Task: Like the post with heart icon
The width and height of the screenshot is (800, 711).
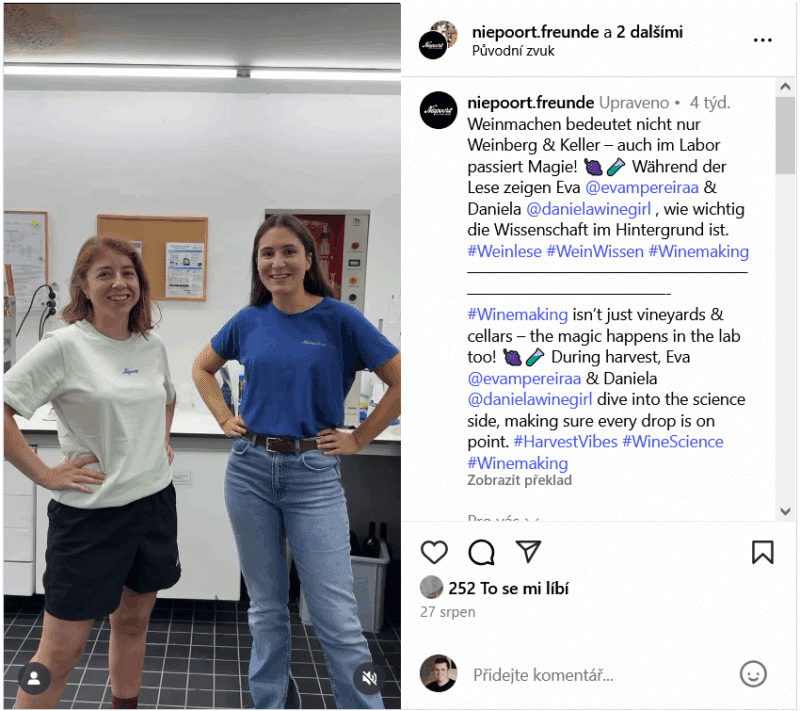Action: coord(434,552)
